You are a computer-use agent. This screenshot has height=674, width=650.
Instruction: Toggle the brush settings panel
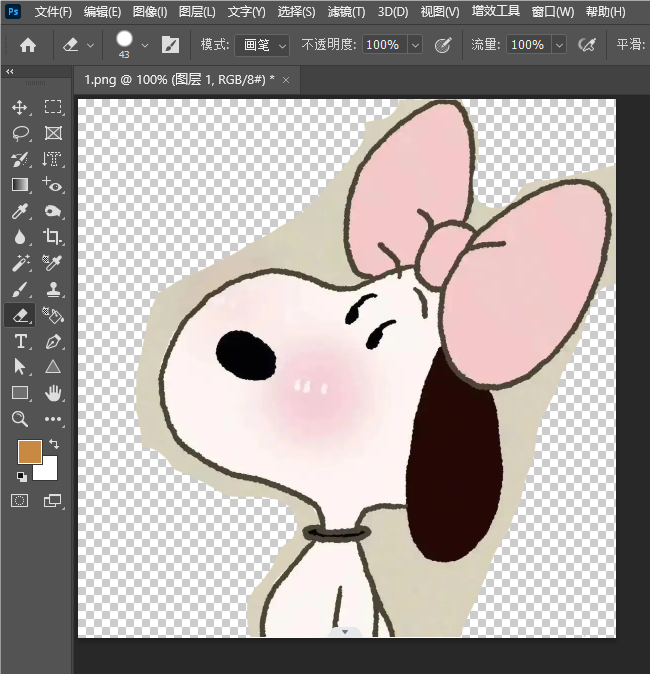click(170, 45)
